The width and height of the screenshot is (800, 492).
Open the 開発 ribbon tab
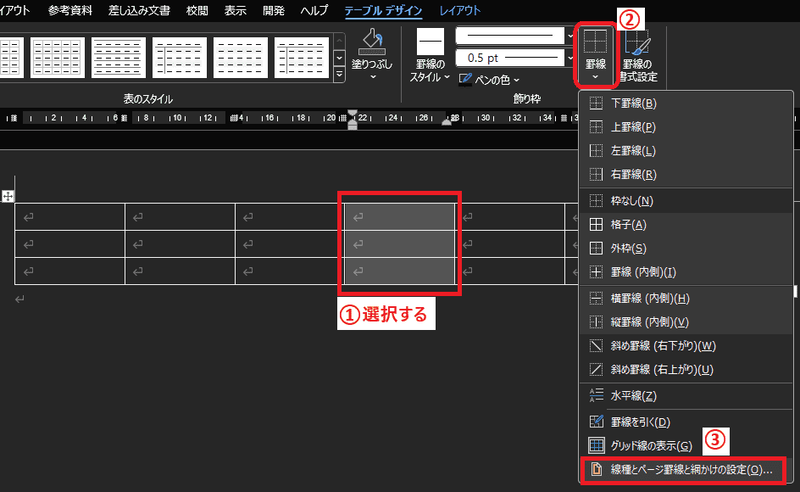click(273, 11)
